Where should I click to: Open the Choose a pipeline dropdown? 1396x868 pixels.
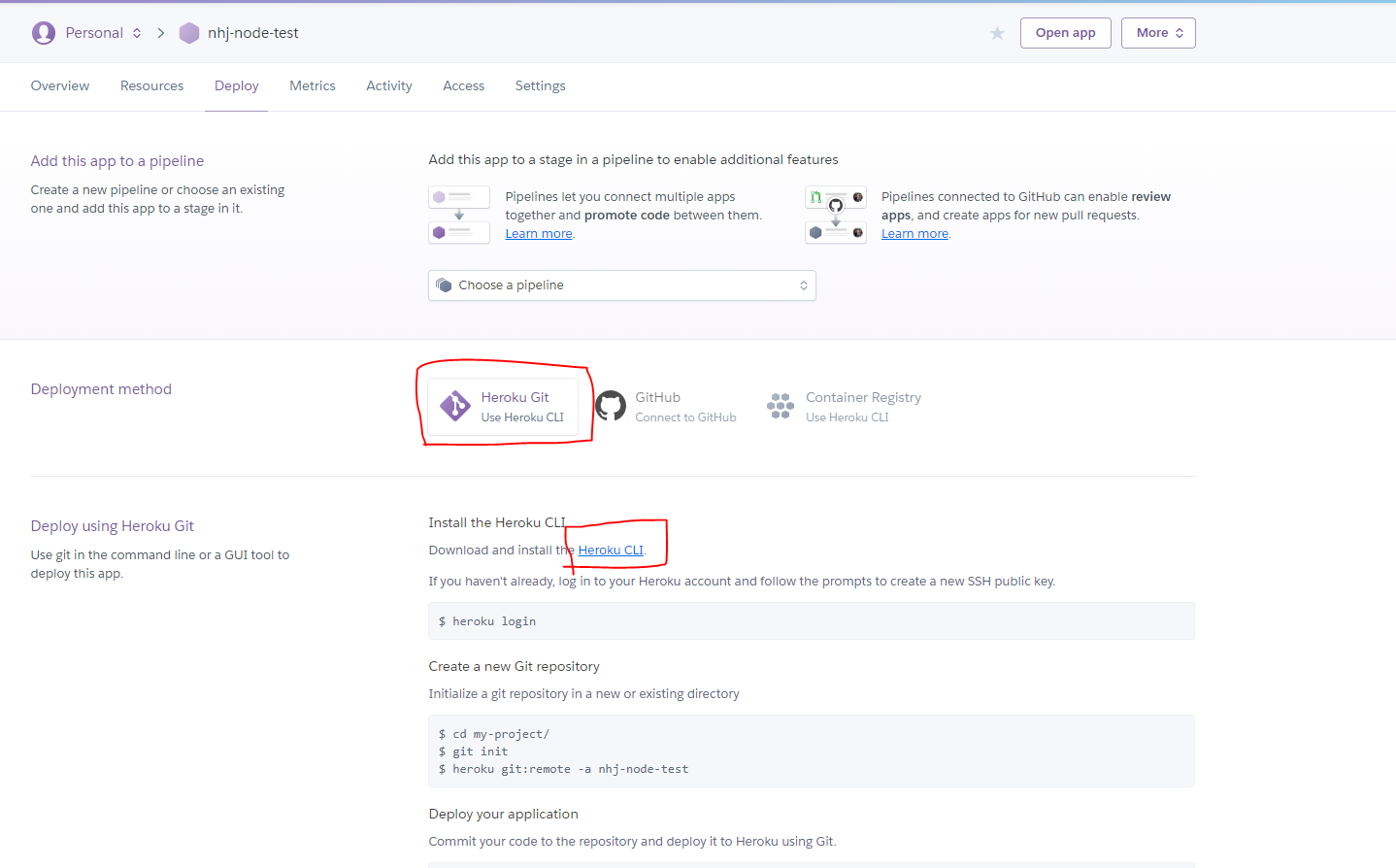622,285
